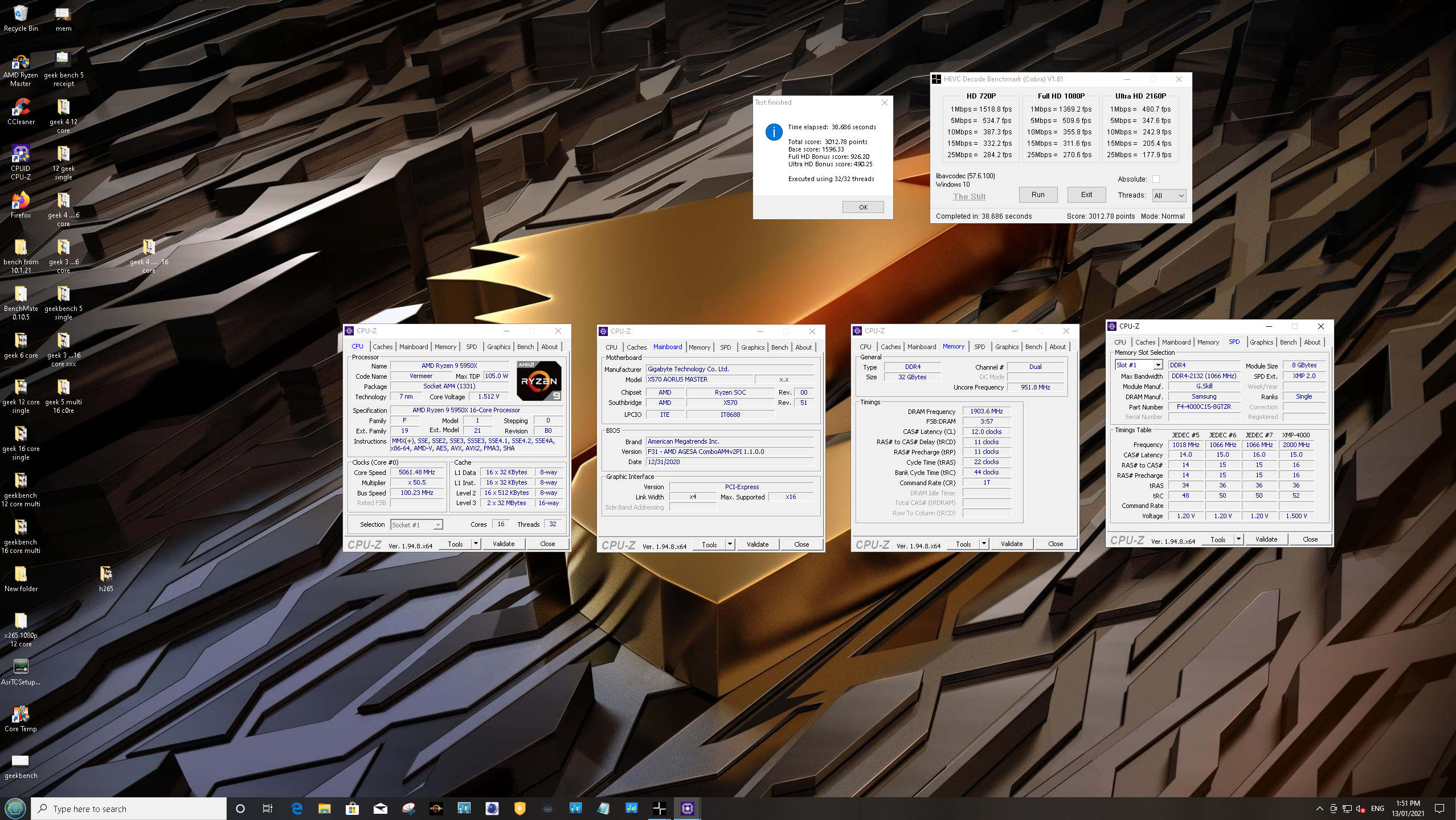Open AMD Ryzen Master desktop shortcut
1456x820 pixels.
pyautogui.click(x=21, y=68)
